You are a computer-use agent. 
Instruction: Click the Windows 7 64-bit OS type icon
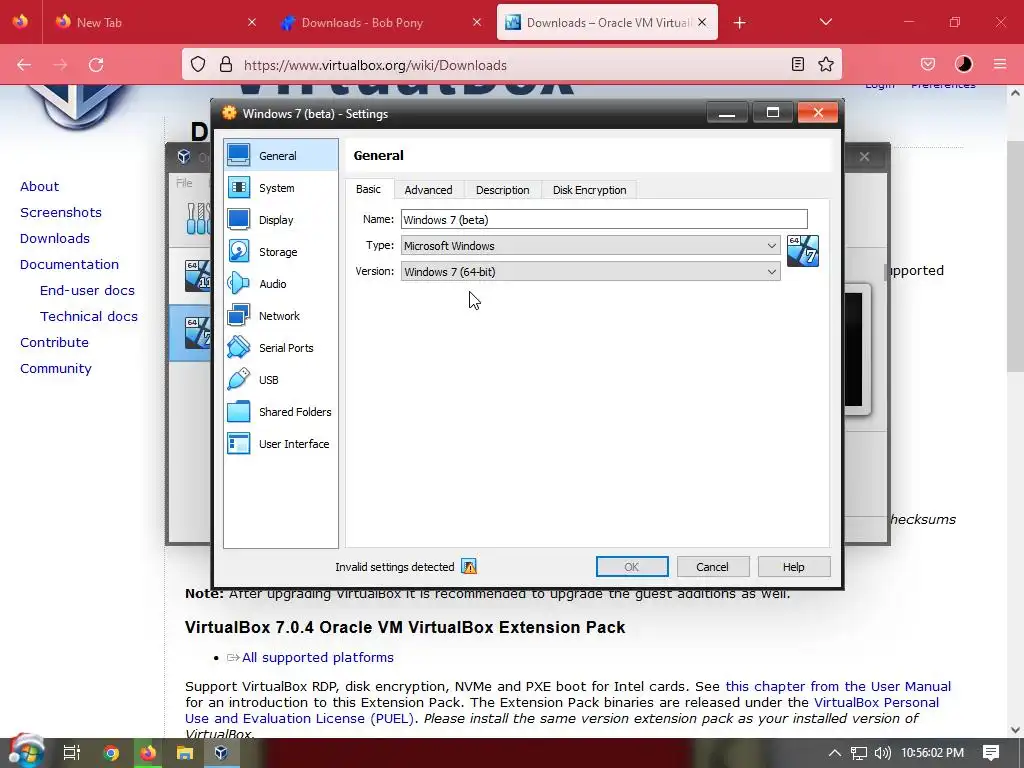[x=803, y=251]
